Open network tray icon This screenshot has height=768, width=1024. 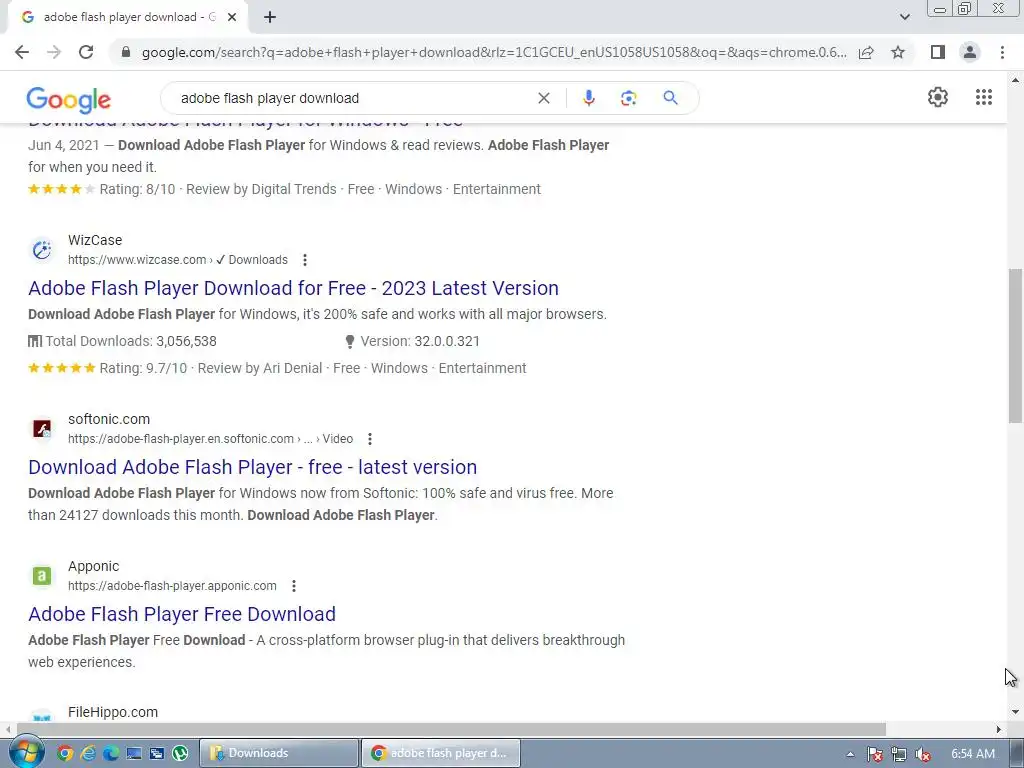(899, 754)
